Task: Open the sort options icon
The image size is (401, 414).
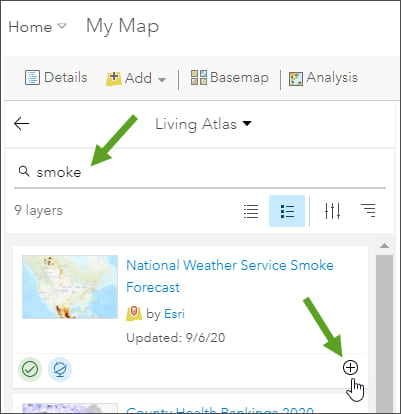Action: coord(368,211)
